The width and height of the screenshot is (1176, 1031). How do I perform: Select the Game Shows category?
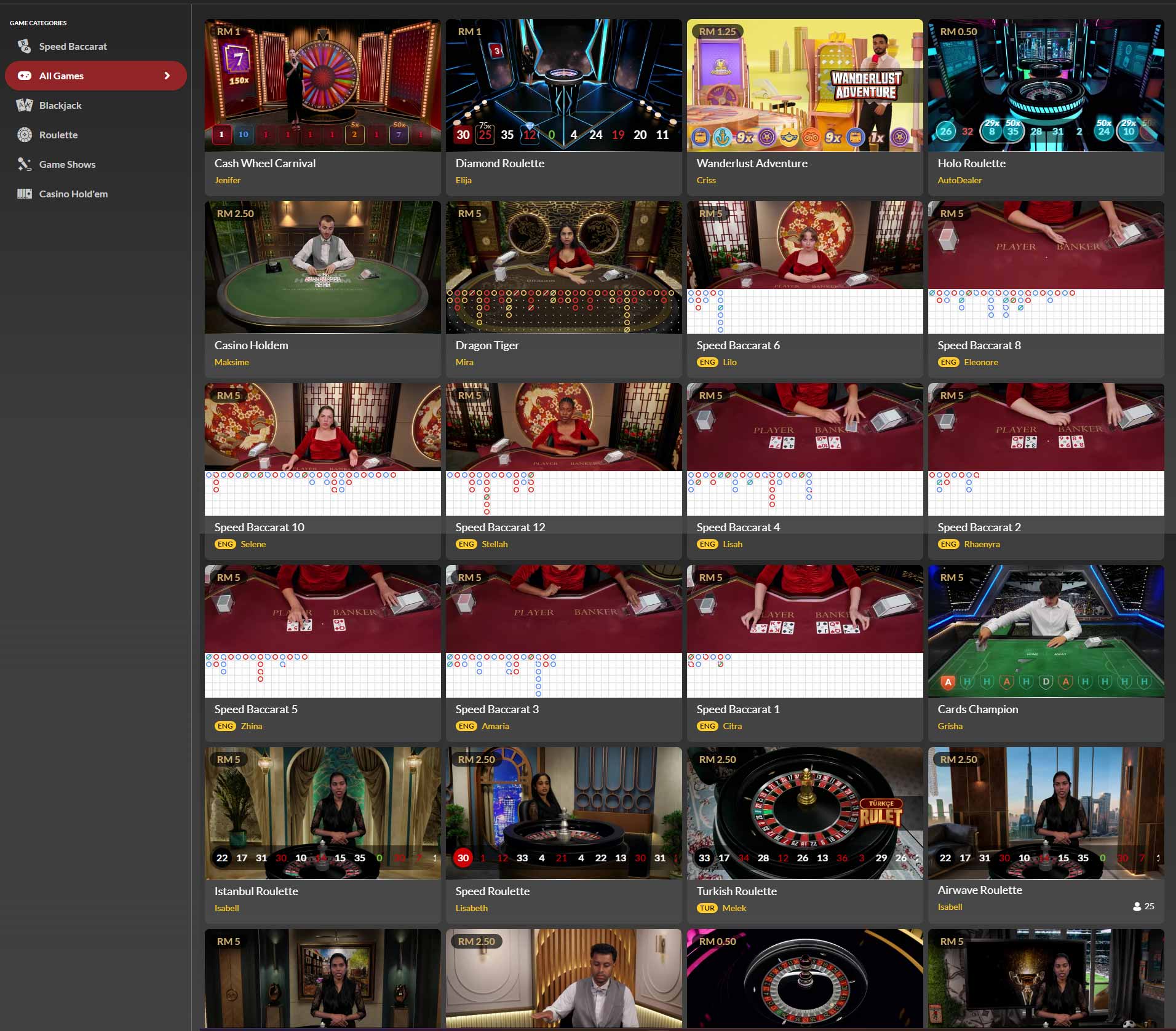(x=67, y=164)
